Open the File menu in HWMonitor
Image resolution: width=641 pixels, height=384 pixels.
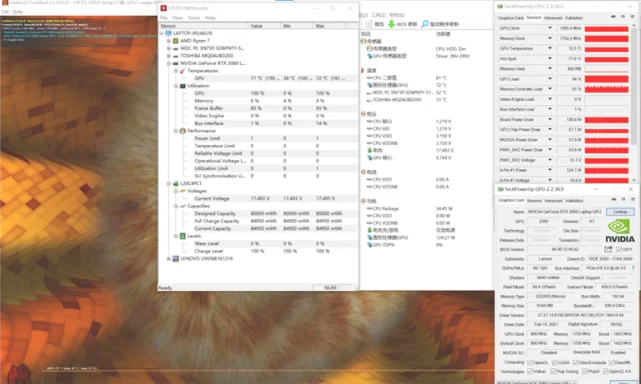[x=164, y=18]
